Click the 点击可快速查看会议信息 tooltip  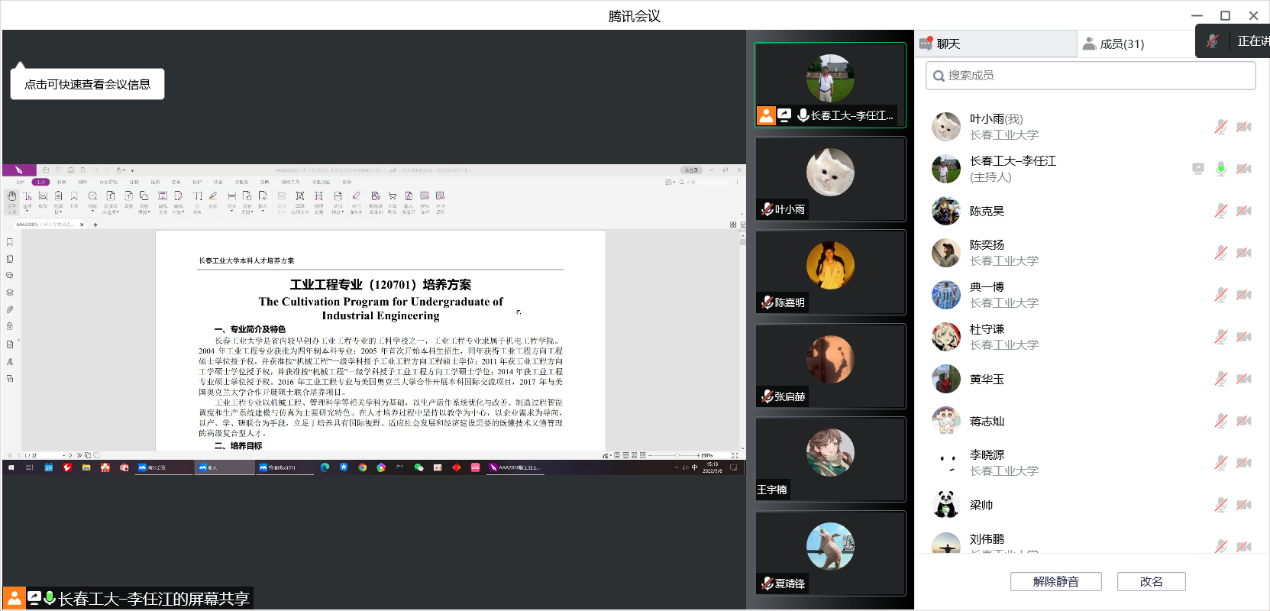(88, 85)
